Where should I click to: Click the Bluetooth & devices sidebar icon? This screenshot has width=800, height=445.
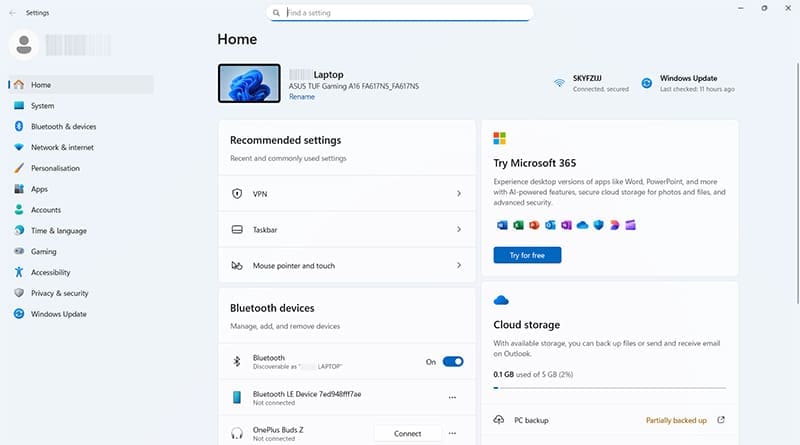point(19,126)
